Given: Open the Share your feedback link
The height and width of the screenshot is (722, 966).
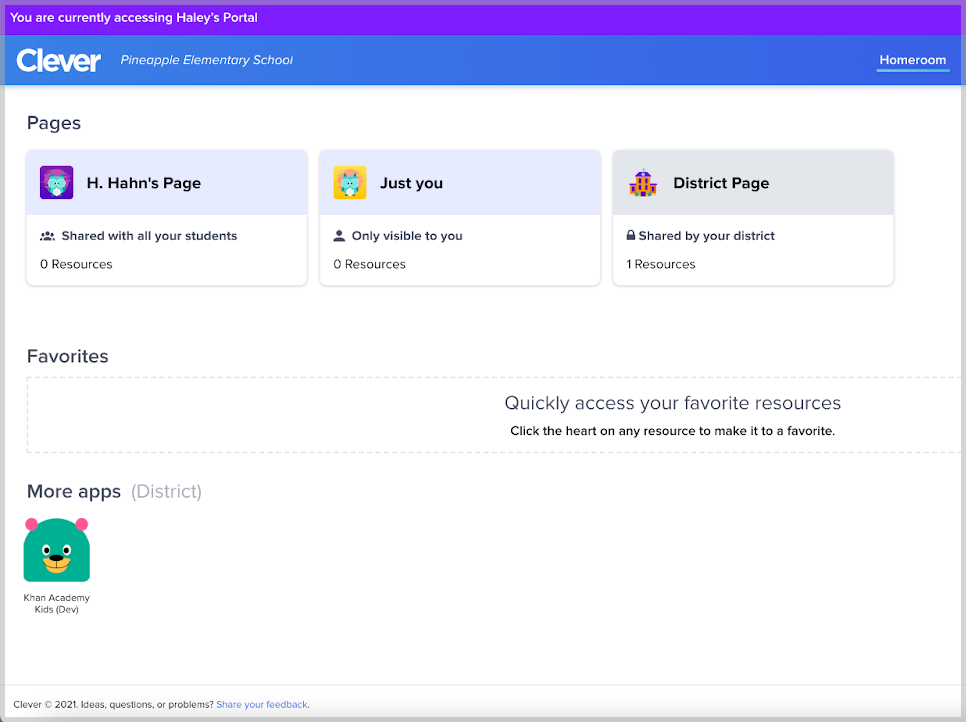Looking at the screenshot, I should 262,704.
